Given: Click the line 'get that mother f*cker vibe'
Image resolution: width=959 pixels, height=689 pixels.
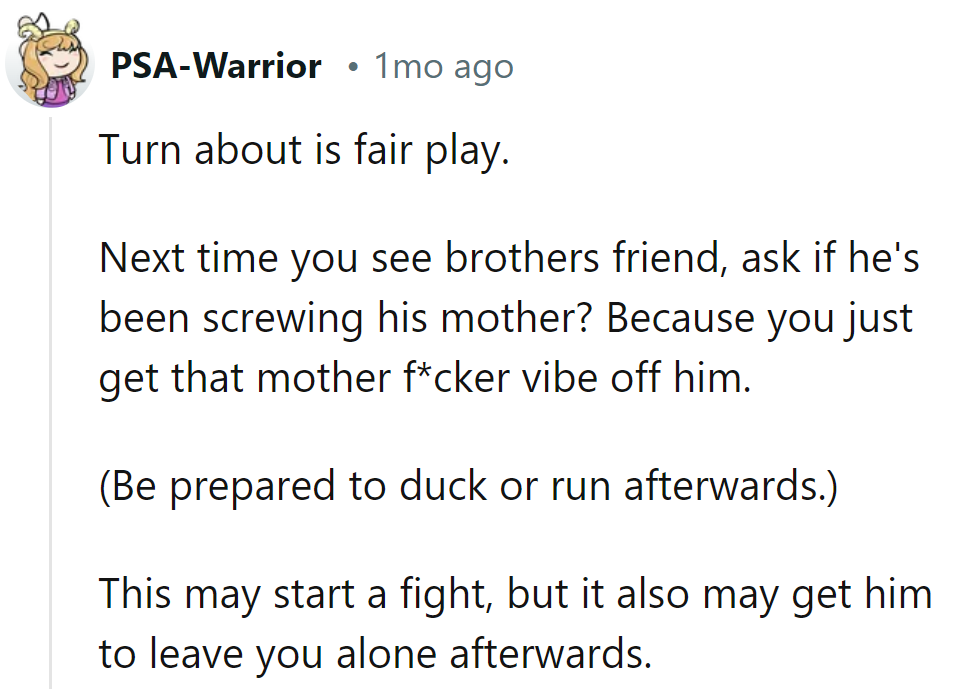Looking at the screenshot, I should click(x=425, y=377).
